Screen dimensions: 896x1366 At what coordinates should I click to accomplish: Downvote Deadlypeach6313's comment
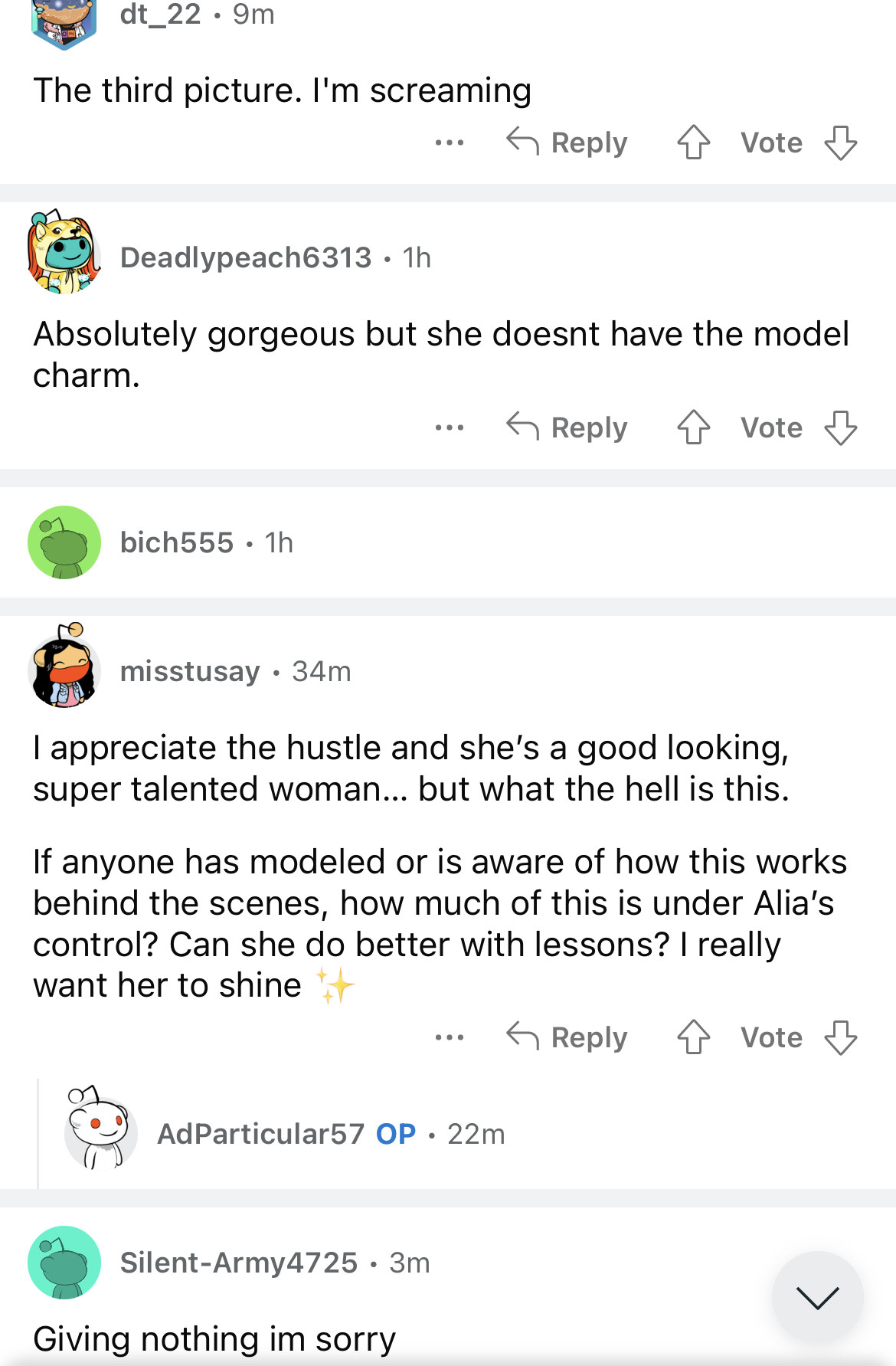pos(840,427)
